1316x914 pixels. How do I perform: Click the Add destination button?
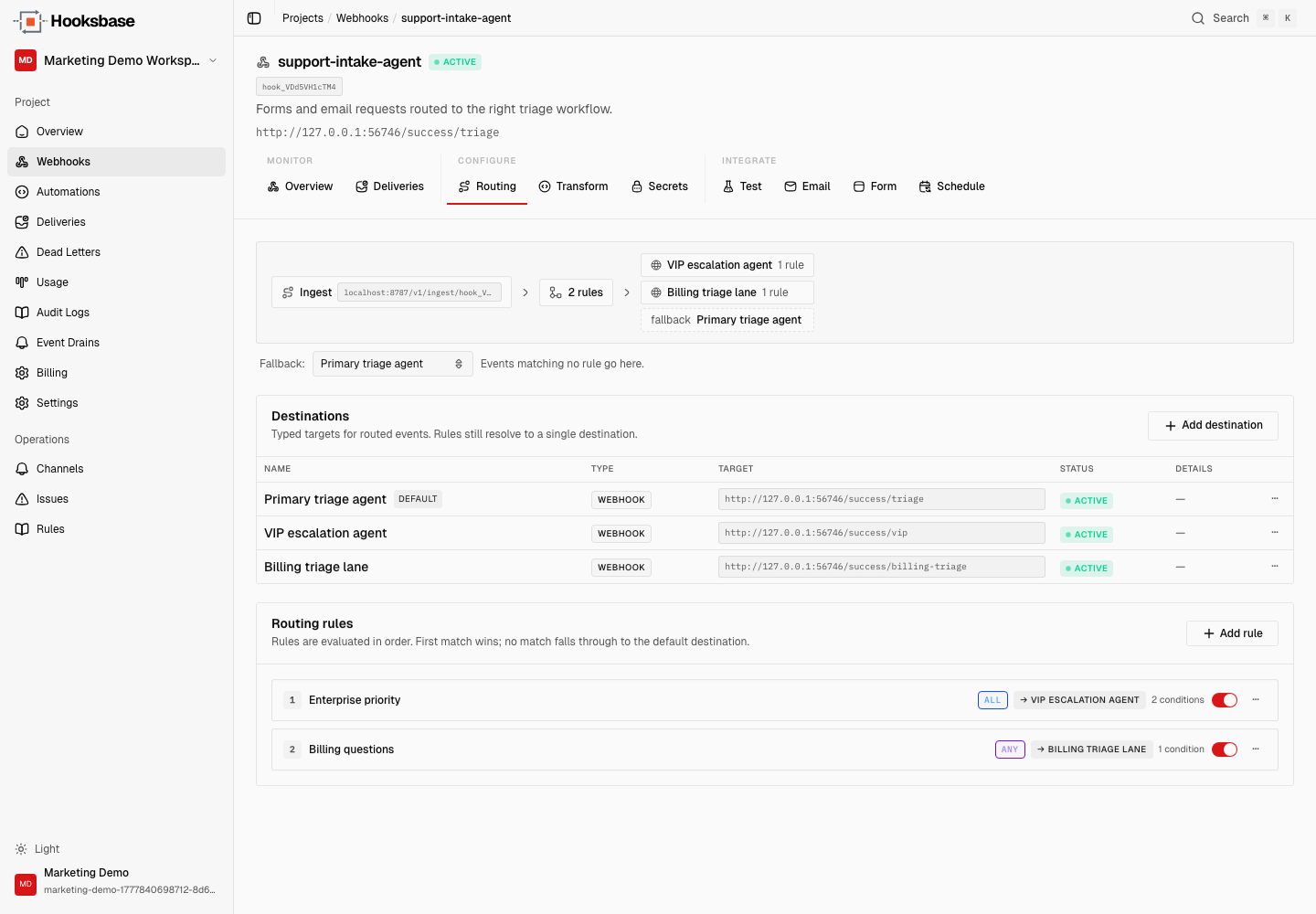1213,426
